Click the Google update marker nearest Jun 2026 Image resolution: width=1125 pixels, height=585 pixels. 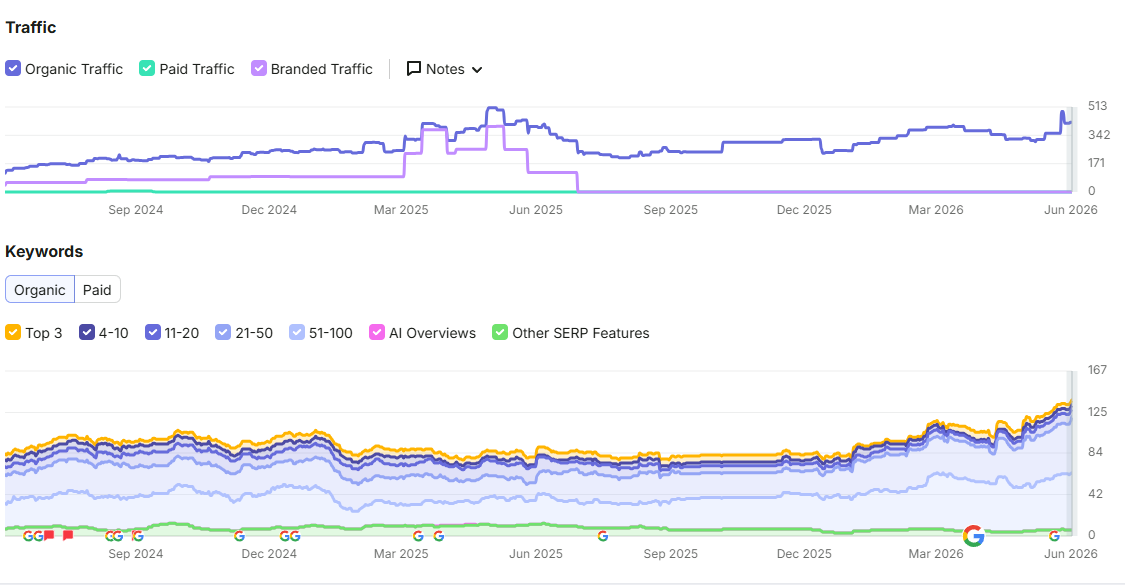[1054, 536]
